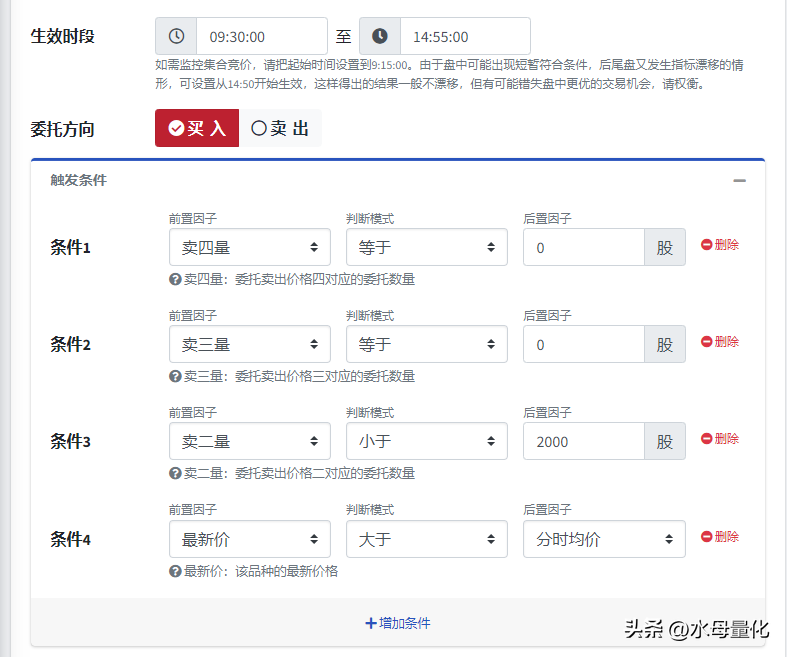Select the 买入 direction option

pos(197,128)
